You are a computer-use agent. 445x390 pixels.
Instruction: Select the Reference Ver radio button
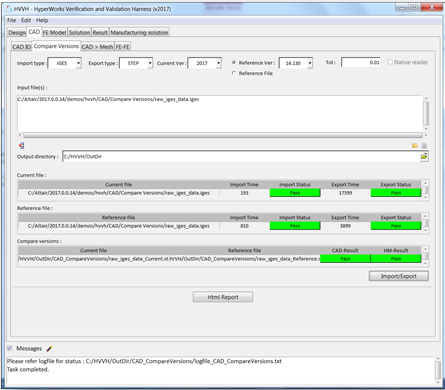coord(234,62)
